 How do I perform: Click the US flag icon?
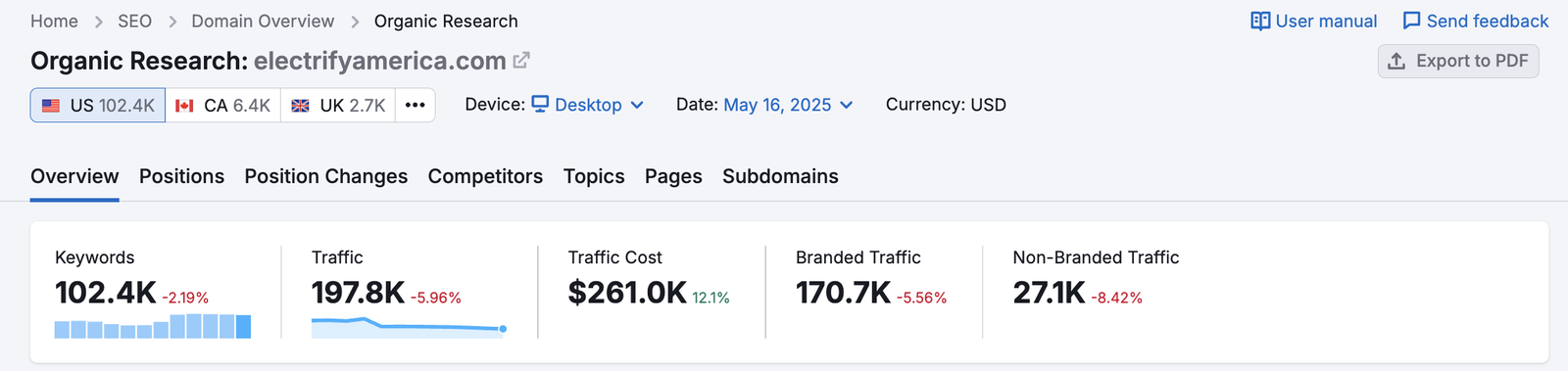pyautogui.click(x=51, y=106)
